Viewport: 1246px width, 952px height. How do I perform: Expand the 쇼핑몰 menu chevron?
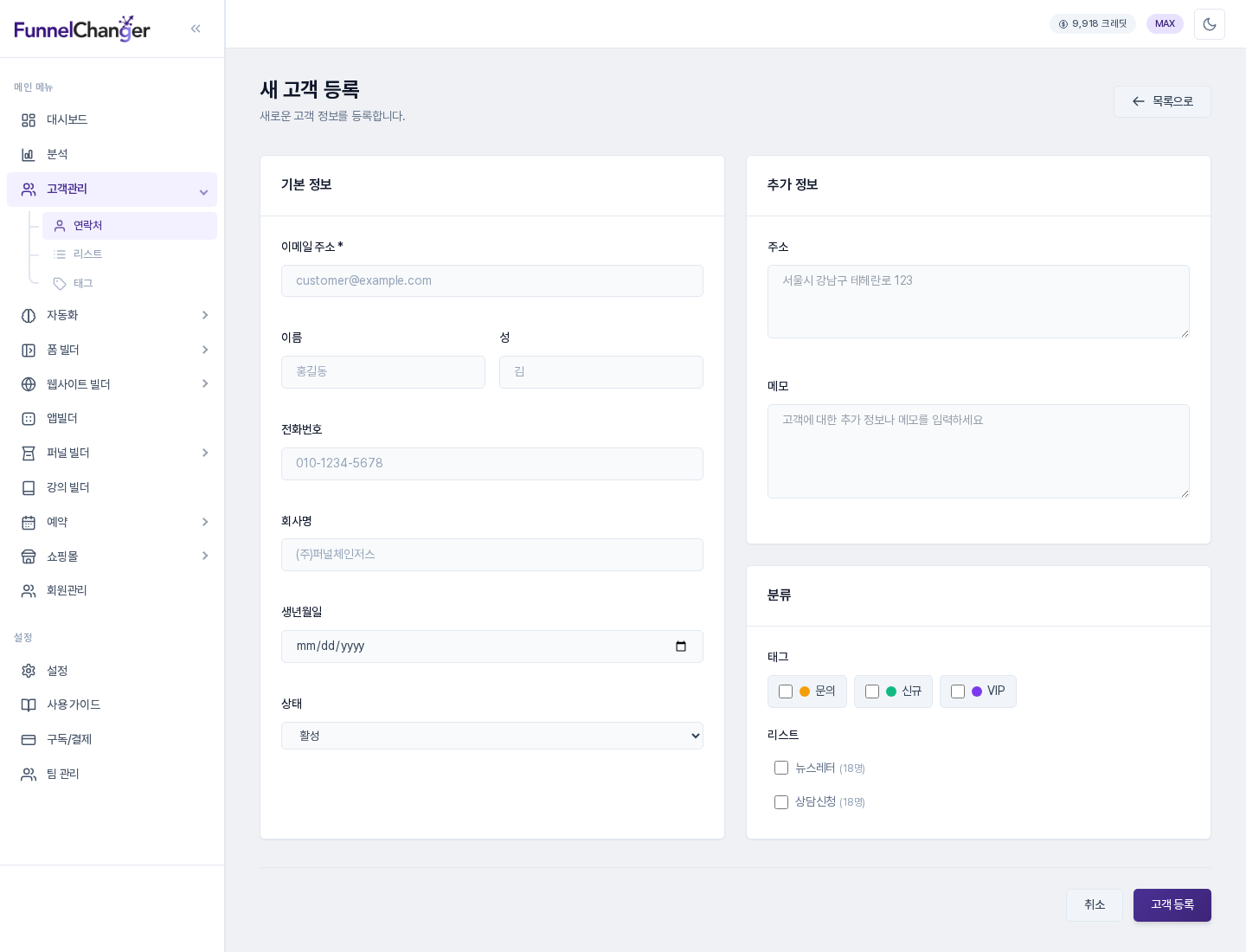[x=205, y=556]
